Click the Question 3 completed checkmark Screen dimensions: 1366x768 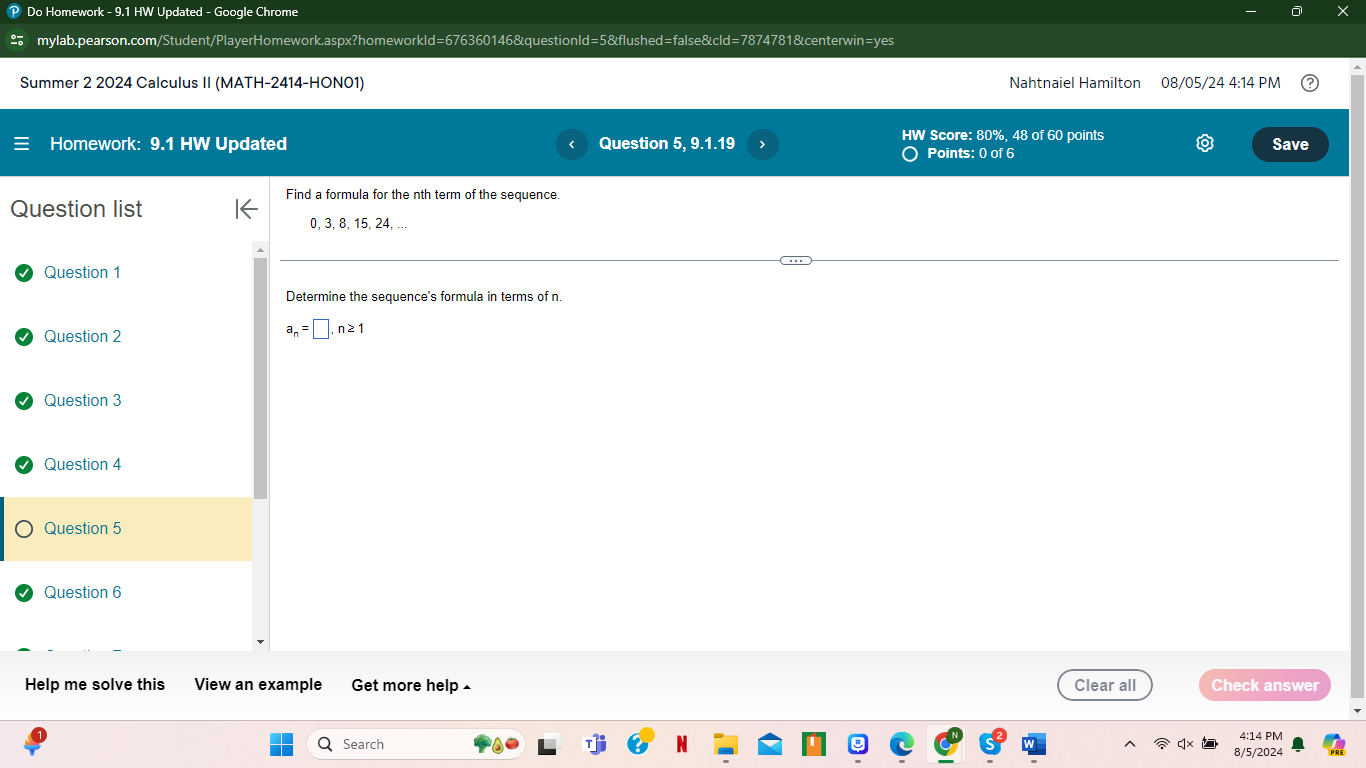(x=24, y=400)
